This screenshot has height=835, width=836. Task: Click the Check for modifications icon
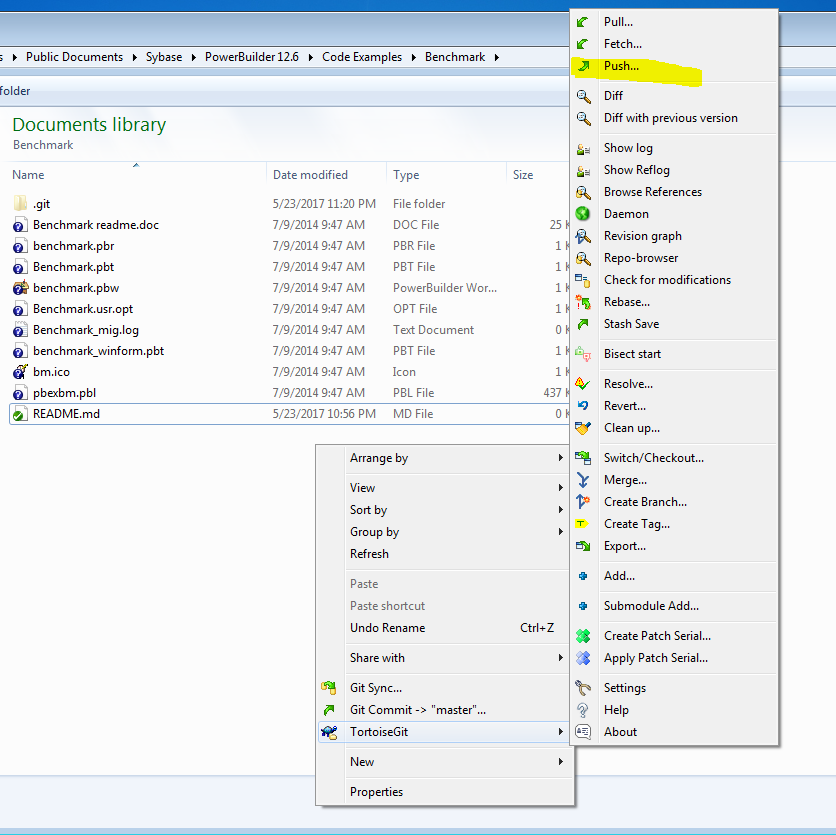coord(583,280)
